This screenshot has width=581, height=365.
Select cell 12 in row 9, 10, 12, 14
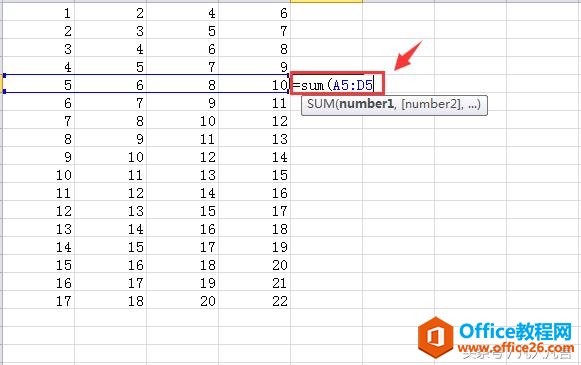pos(182,156)
